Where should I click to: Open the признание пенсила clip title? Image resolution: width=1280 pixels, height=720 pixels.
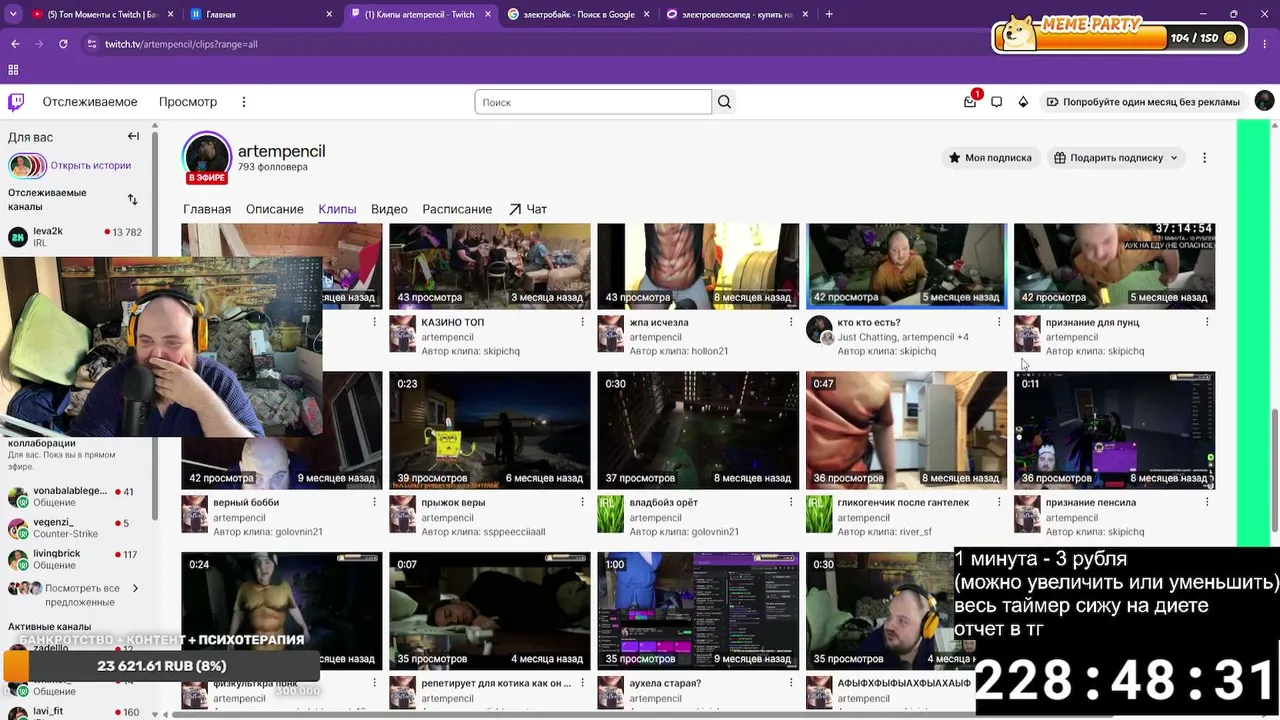[1091, 502]
